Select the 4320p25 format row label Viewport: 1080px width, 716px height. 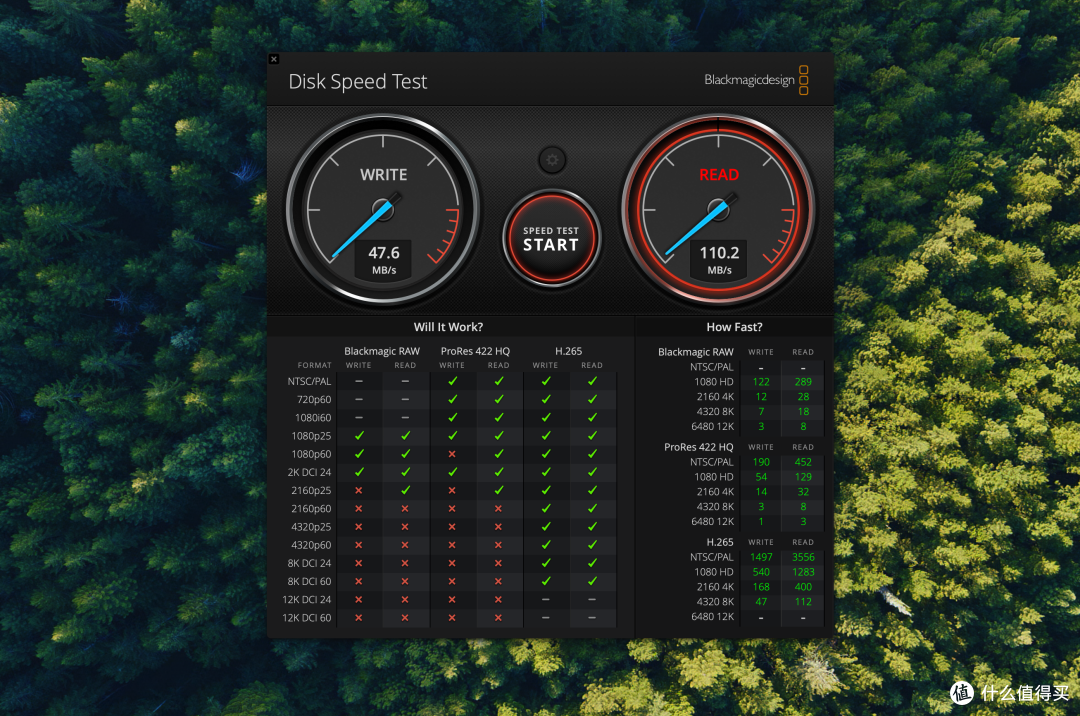click(311, 527)
